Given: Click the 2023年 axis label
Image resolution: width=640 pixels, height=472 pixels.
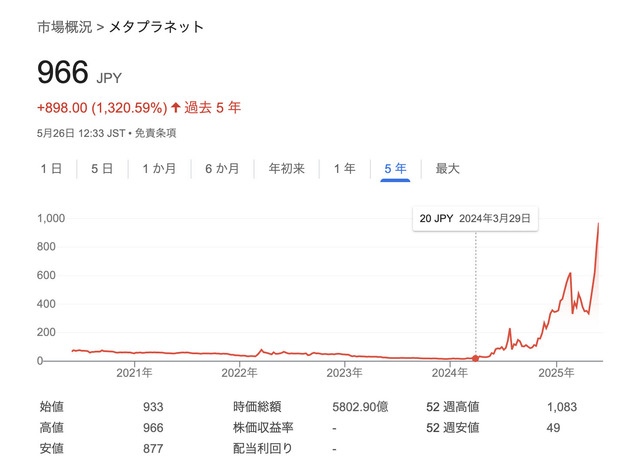Looking at the screenshot, I should [344, 373].
